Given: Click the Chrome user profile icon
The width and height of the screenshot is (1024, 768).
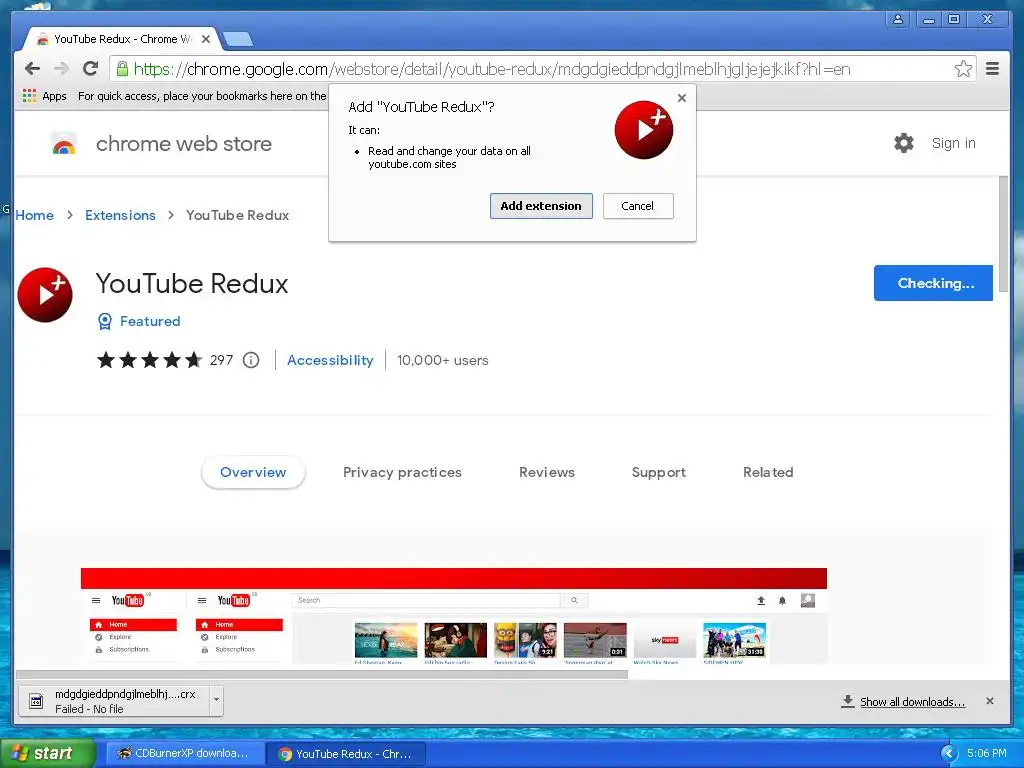Looking at the screenshot, I should [898, 19].
